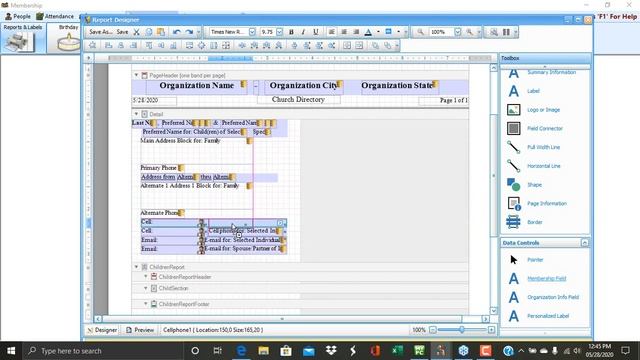Switch to the Designer tab

coord(102,330)
